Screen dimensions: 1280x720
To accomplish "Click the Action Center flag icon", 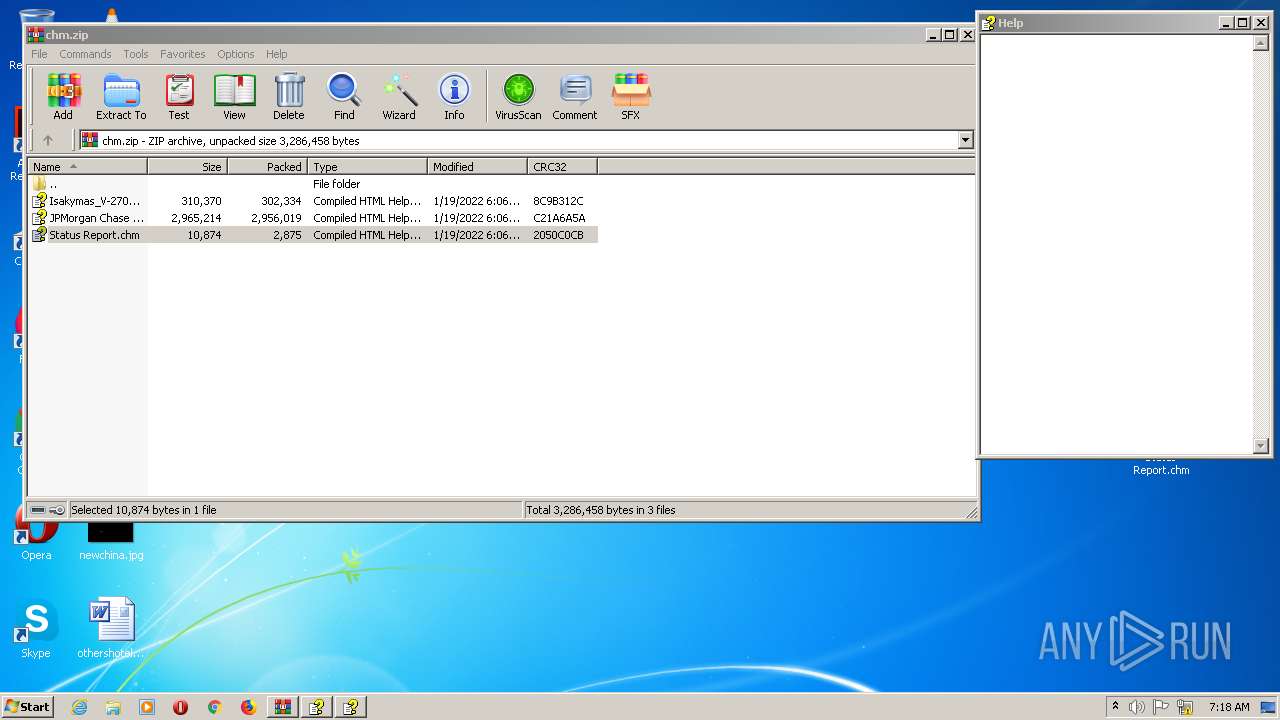I will tap(1161, 707).
